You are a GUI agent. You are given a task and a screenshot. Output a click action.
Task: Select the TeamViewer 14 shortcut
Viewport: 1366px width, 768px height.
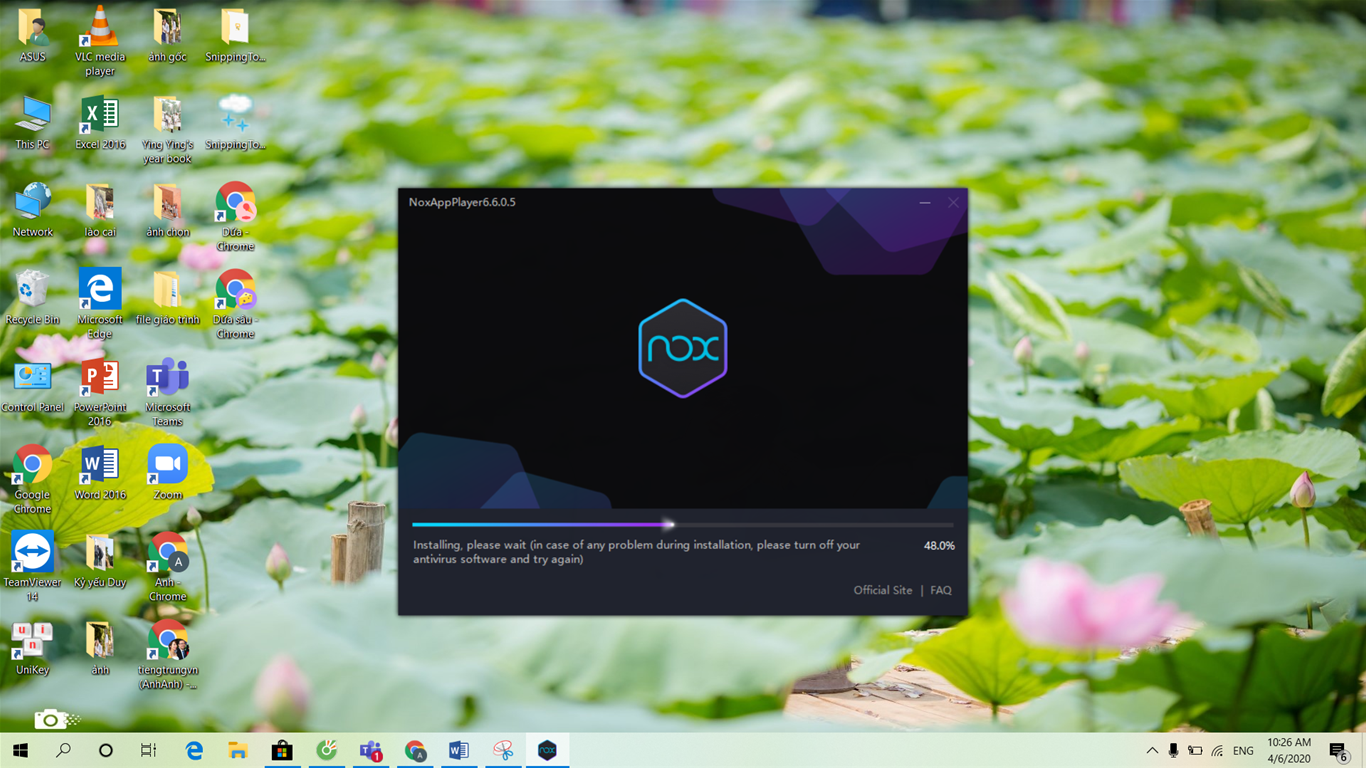33,567
